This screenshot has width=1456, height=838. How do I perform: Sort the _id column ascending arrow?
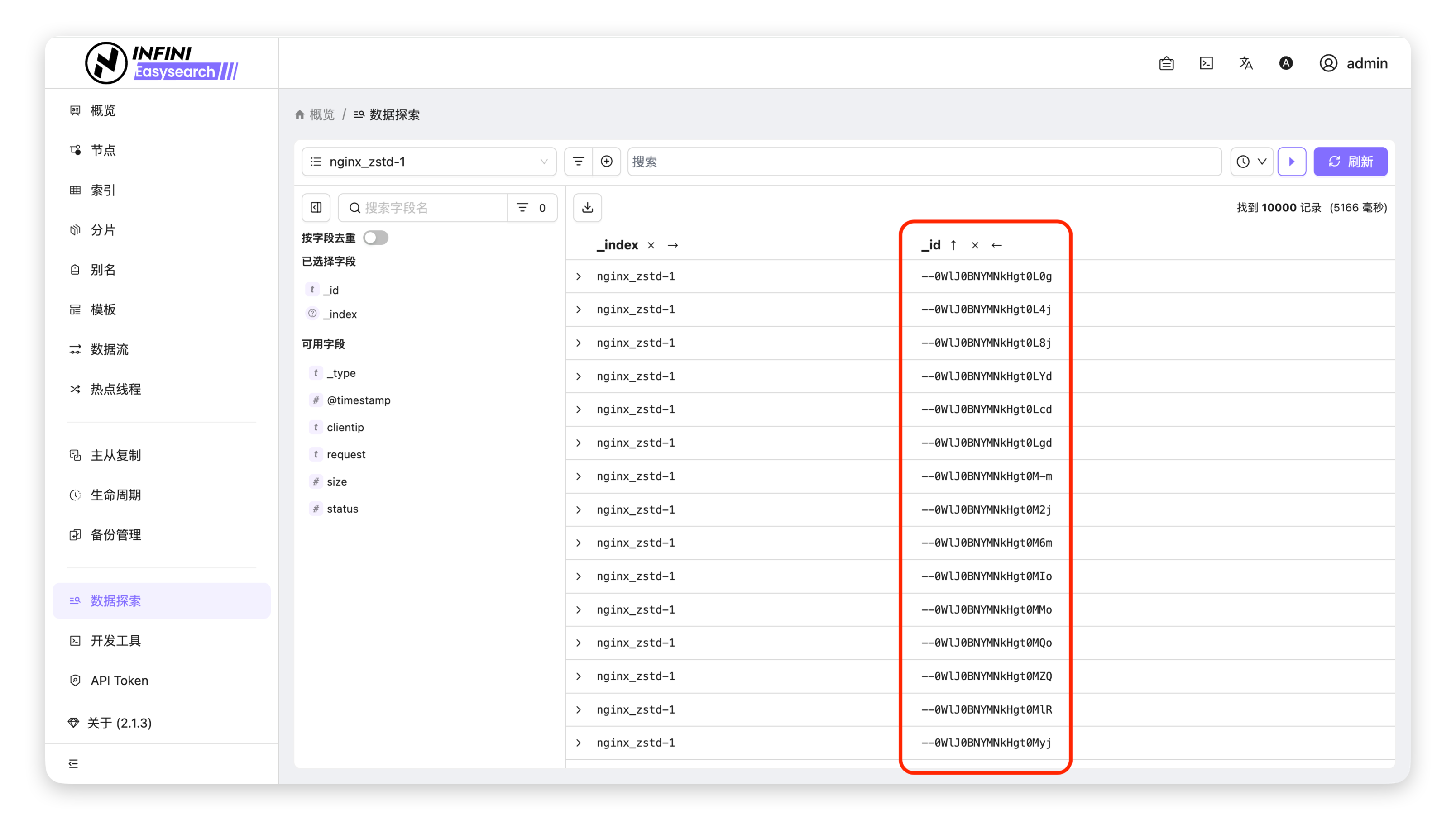click(953, 246)
